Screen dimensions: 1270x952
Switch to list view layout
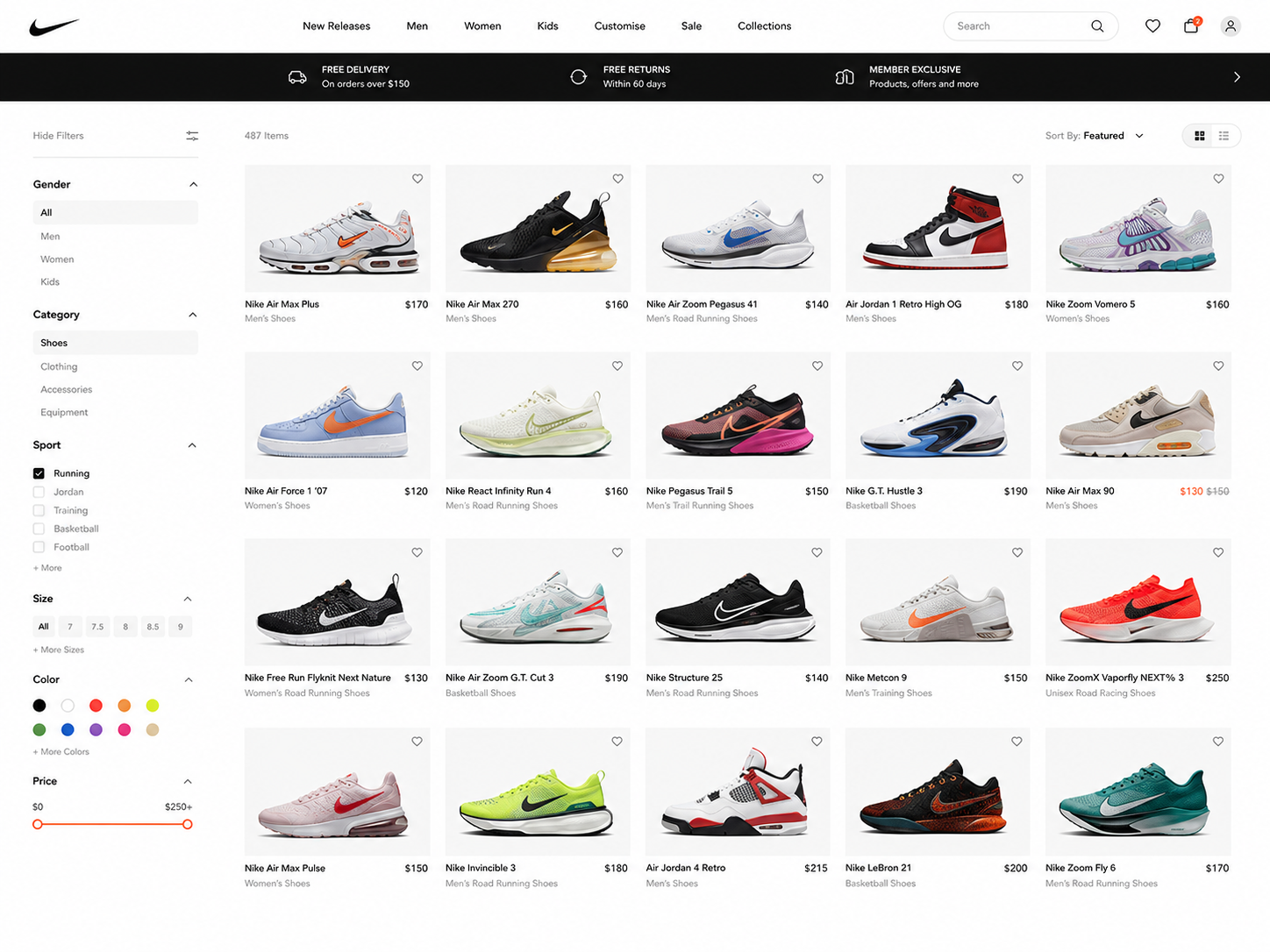1224,136
